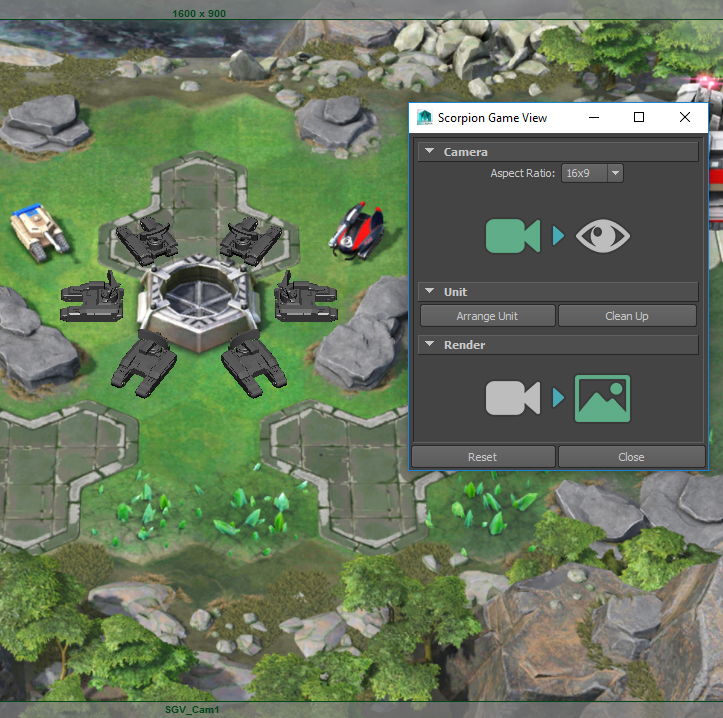Open the Aspect Ratio dropdown arrow
Screen dimensions: 723x718
coord(615,173)
